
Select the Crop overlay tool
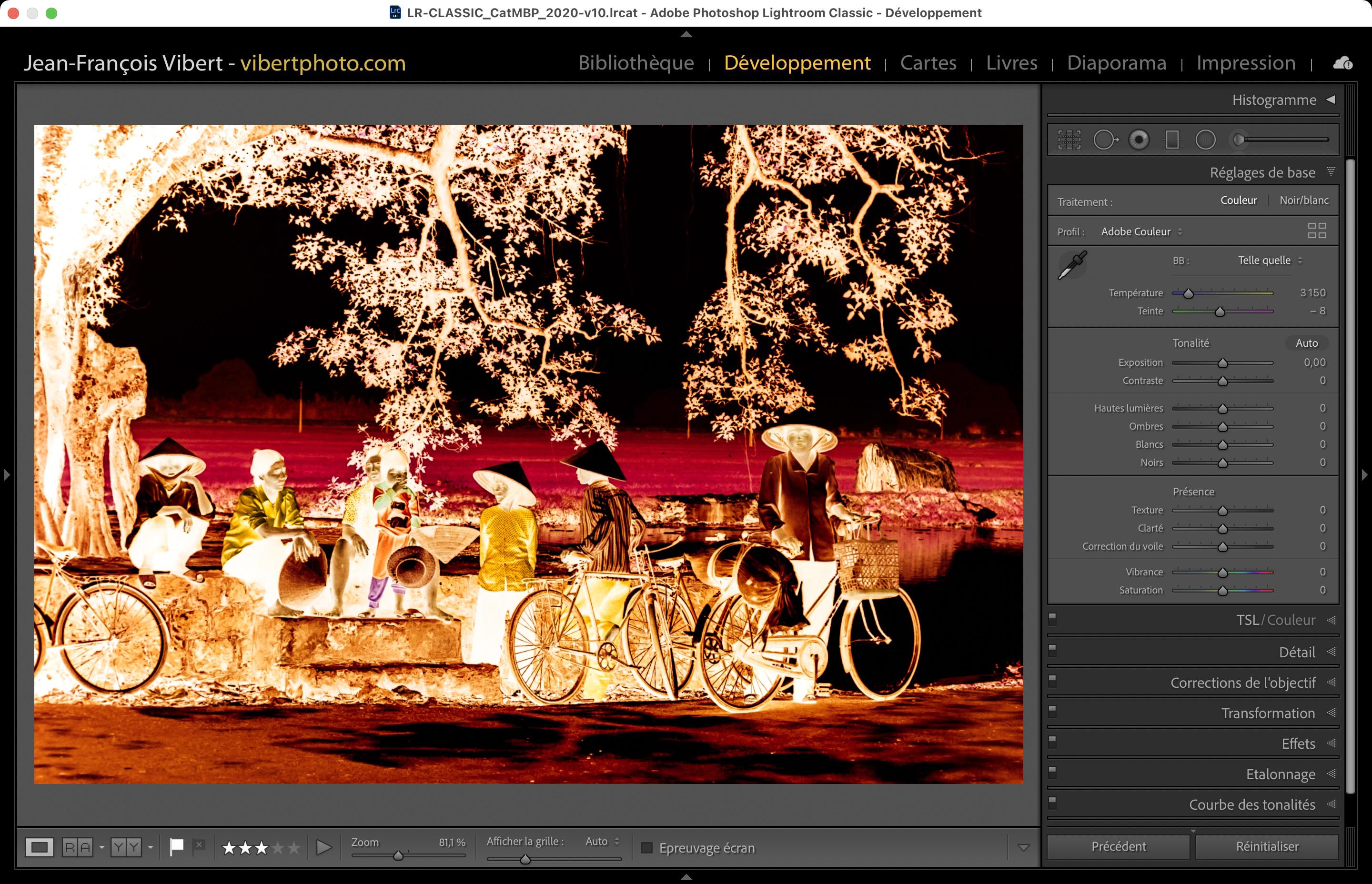pos(1069,140)
